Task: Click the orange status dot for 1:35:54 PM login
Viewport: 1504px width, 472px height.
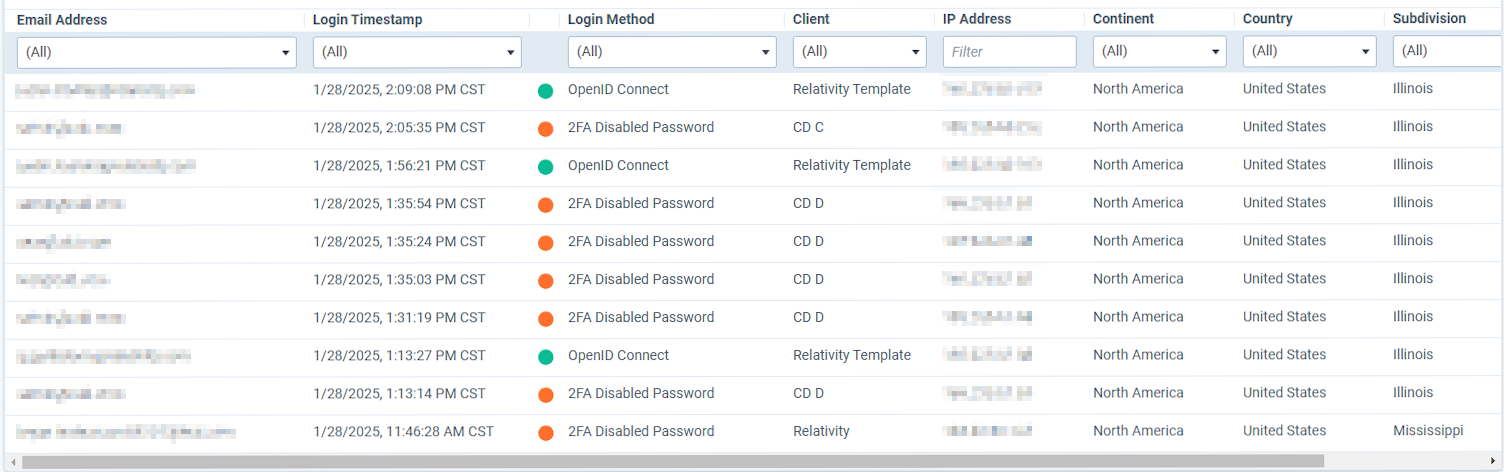Action: (545, 205)
